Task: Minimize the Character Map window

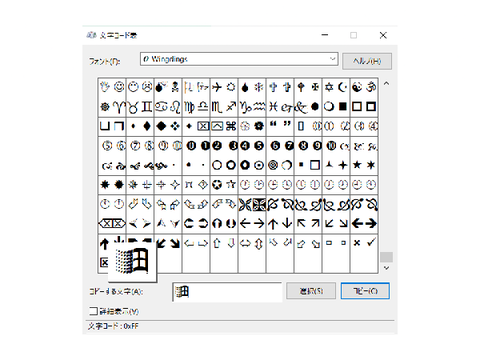Action: (325, 35)
